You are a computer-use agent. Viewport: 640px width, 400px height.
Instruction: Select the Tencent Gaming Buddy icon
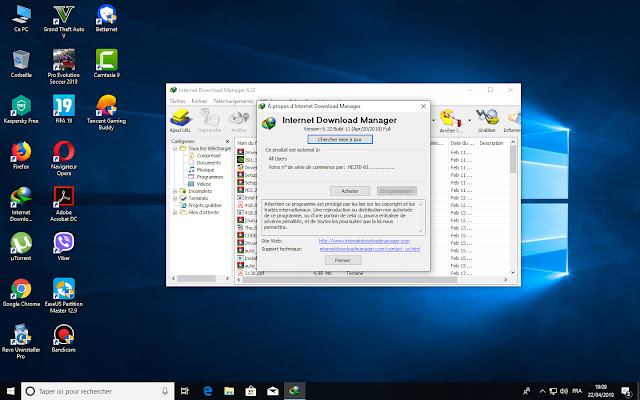(x=107, y=113)
